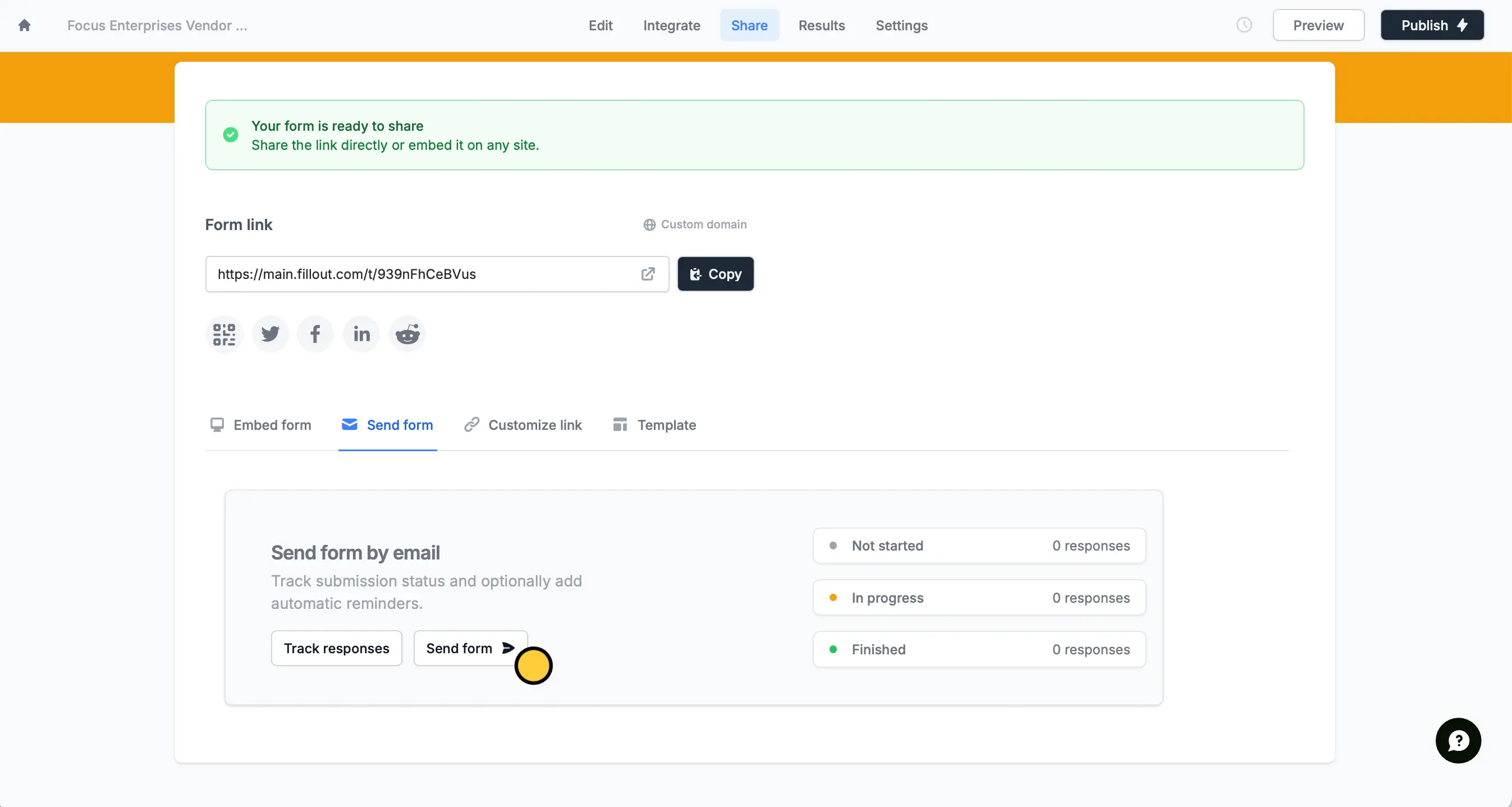The width and height of the screenshot is (1512, 807).
Task: Open the Custom domain link
Action: [x=695, y=225]
